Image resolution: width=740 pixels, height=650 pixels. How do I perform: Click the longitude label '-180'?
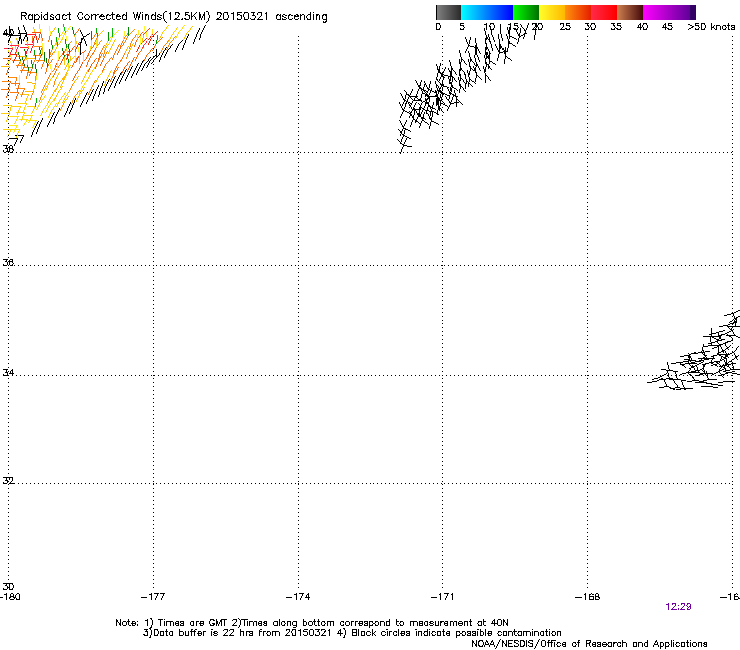(x=10, y=597)
